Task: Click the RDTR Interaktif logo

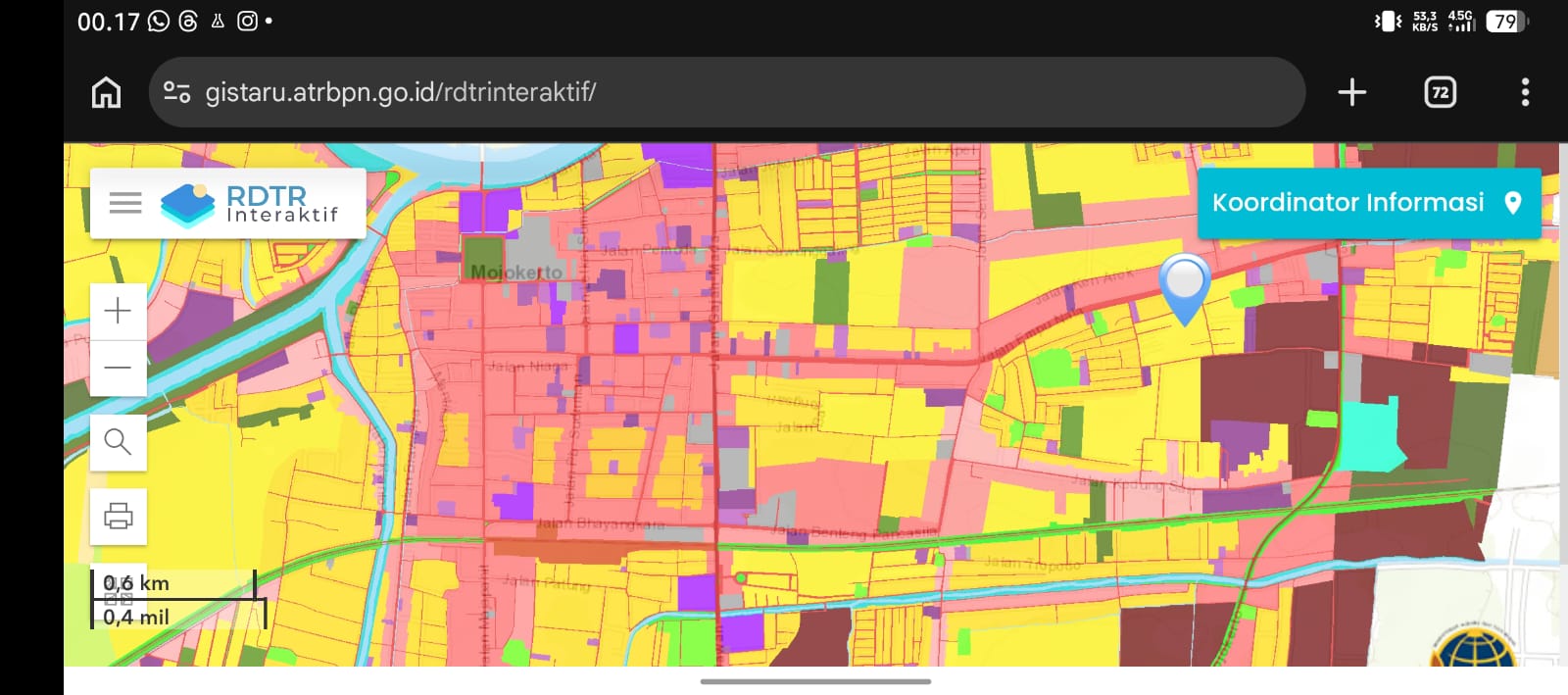Action: click(250, 204)
